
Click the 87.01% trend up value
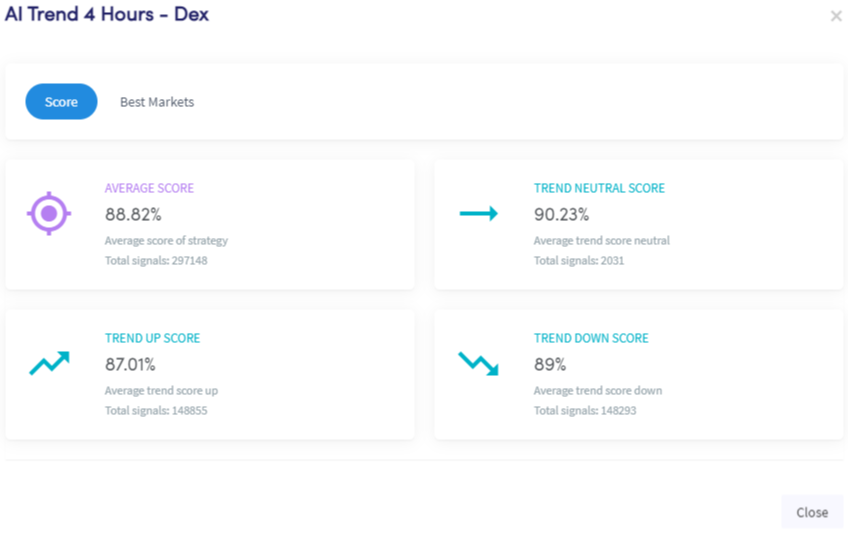(130, 364)
